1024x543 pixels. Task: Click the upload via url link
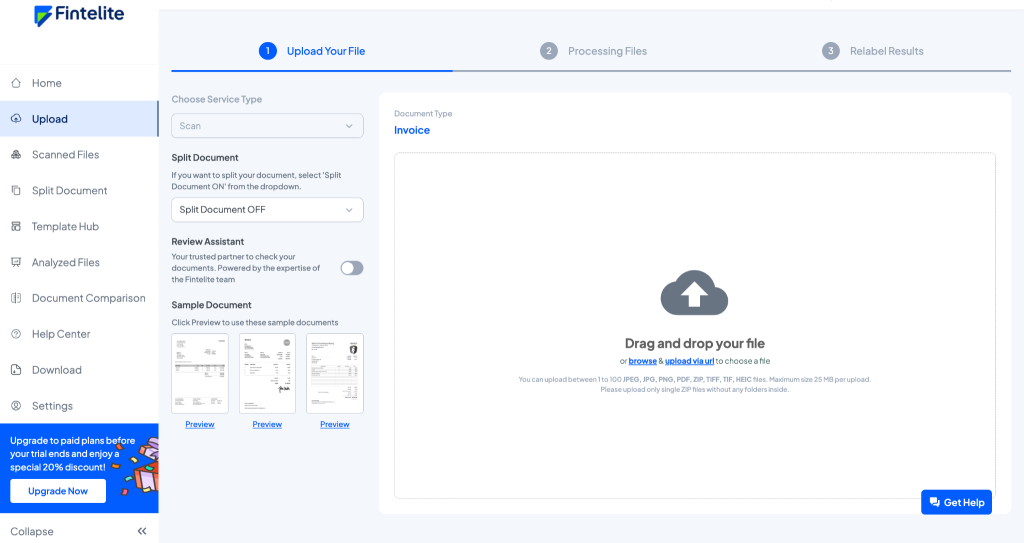[x=689, y=361]
